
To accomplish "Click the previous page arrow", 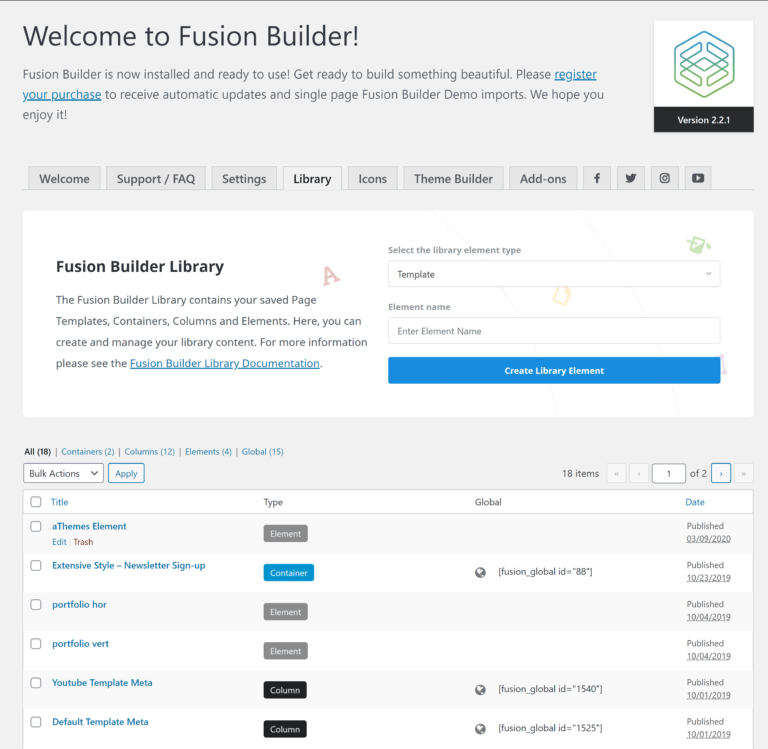I will click(639, 473).
